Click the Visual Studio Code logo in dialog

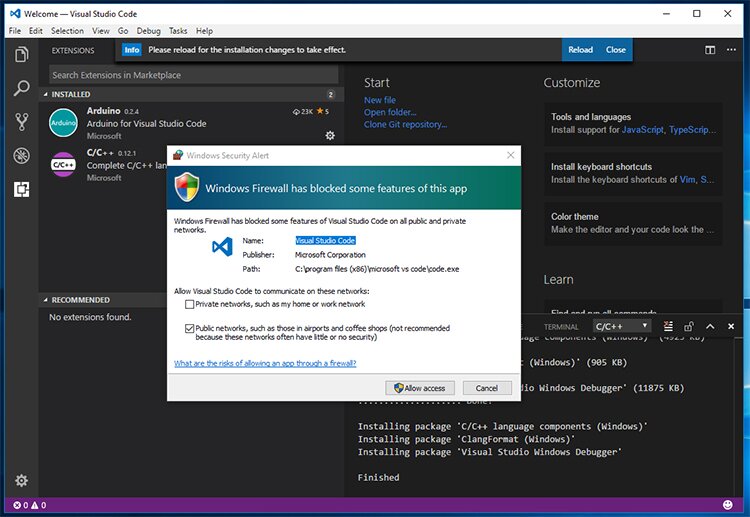(222, 247)
